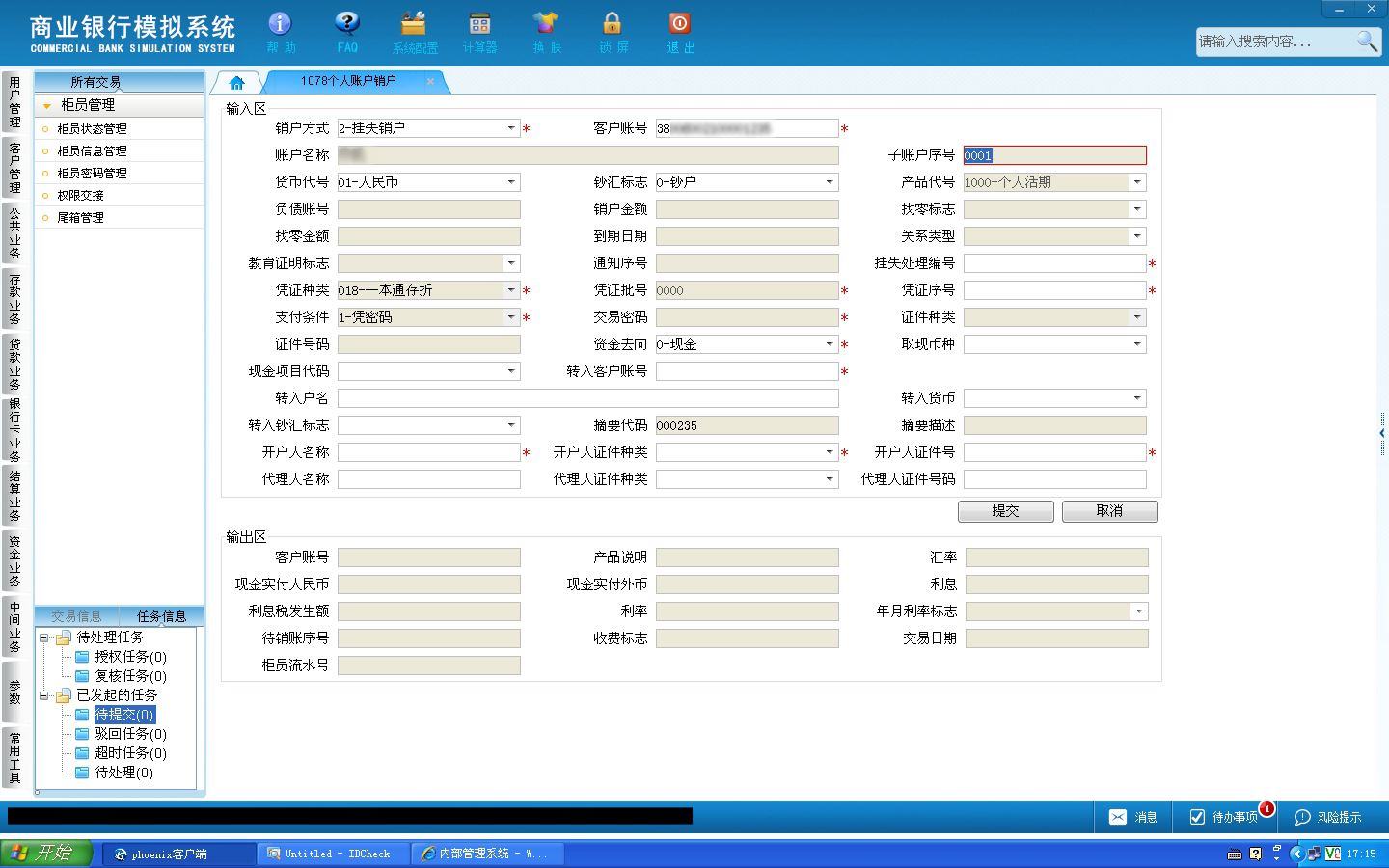Click the Lock screen (锁屏) icon
Screen dimensions: 1389x868
(x=613, y=31)
